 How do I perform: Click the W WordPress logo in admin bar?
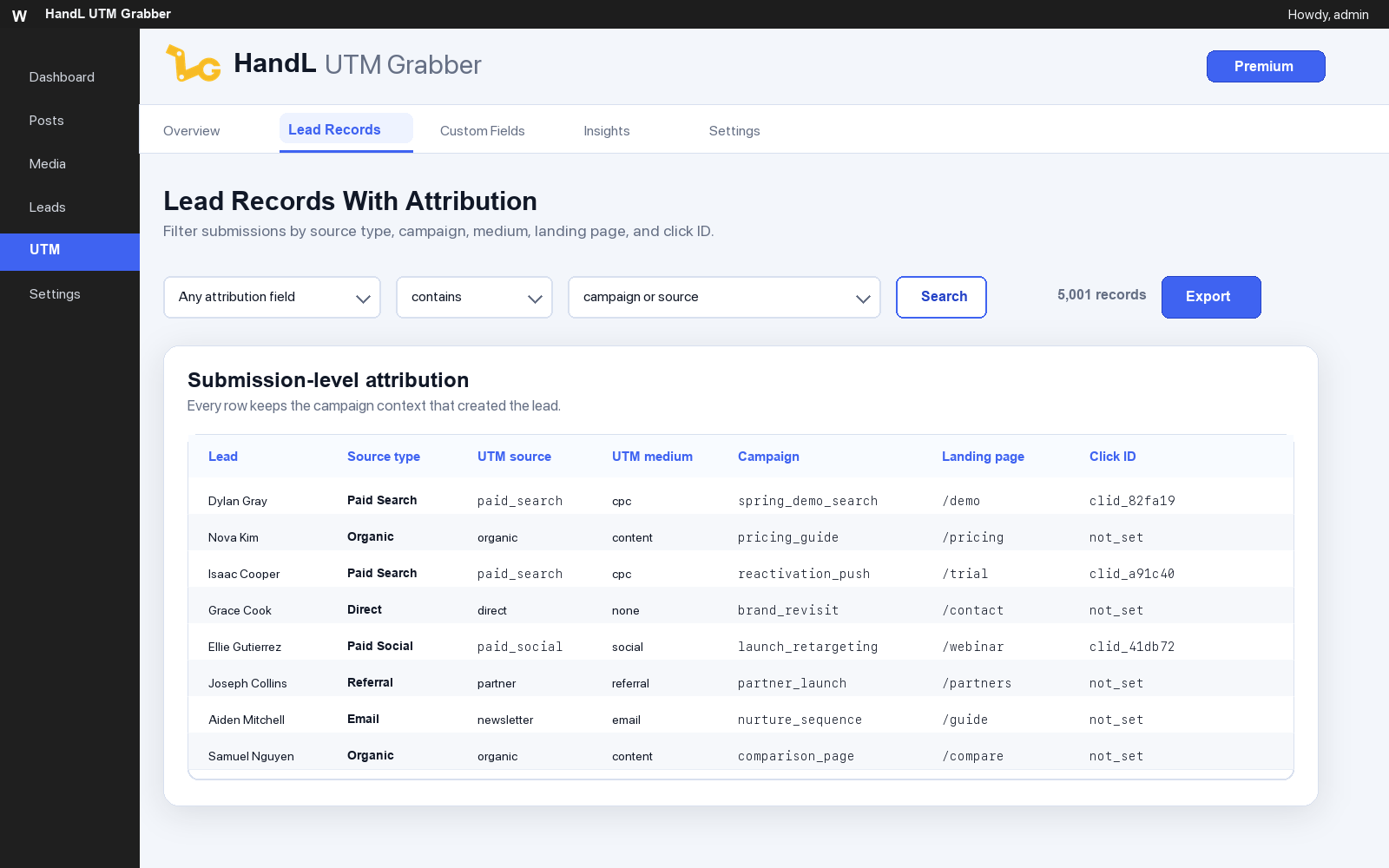tap(19, 15)
